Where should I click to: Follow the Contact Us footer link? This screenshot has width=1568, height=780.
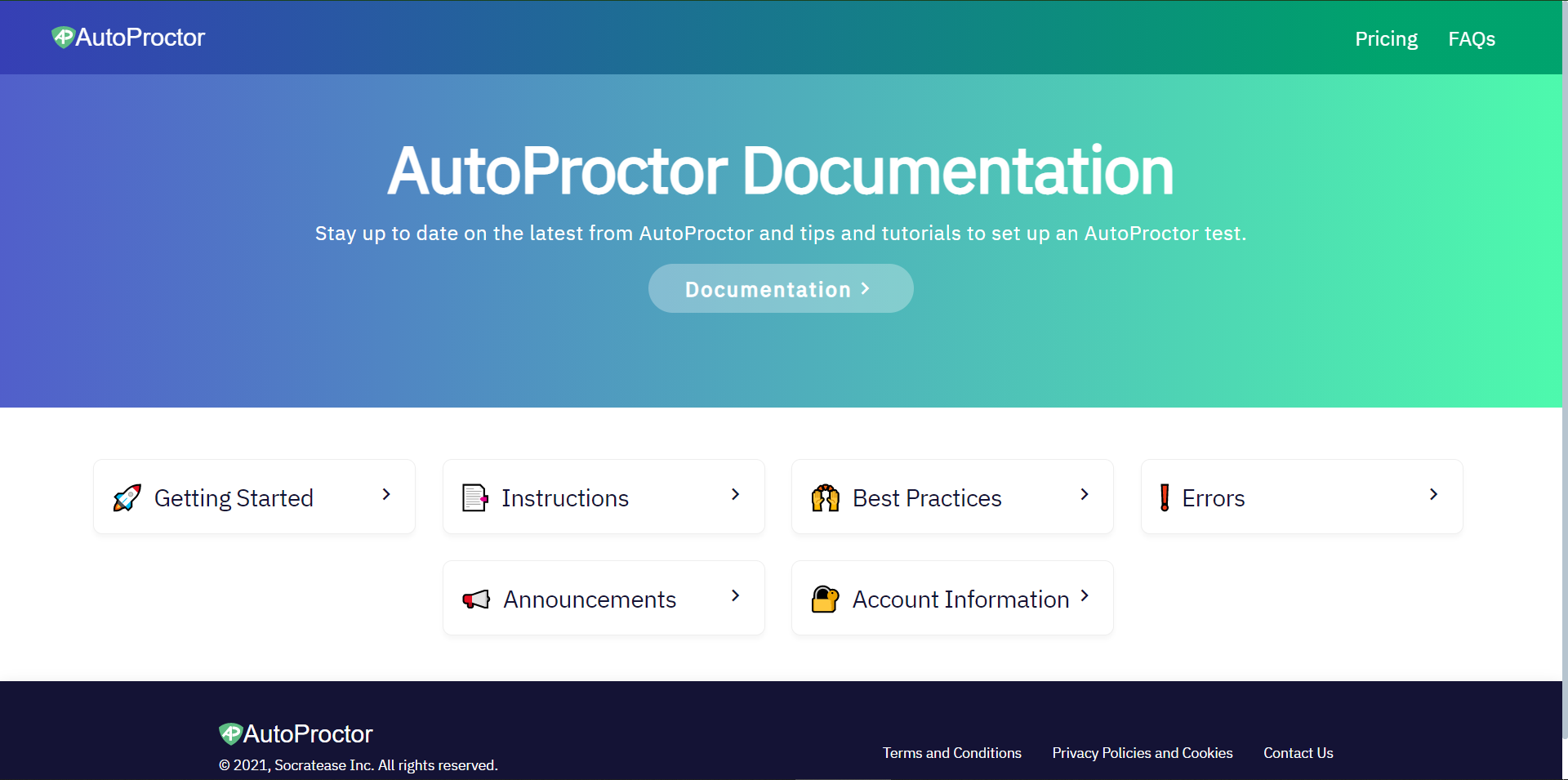[1298, 753]
